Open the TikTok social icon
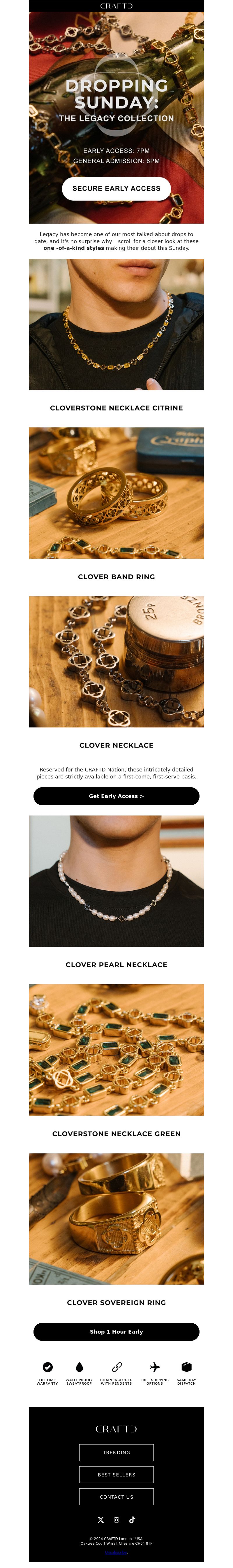 coord(132,1519)
